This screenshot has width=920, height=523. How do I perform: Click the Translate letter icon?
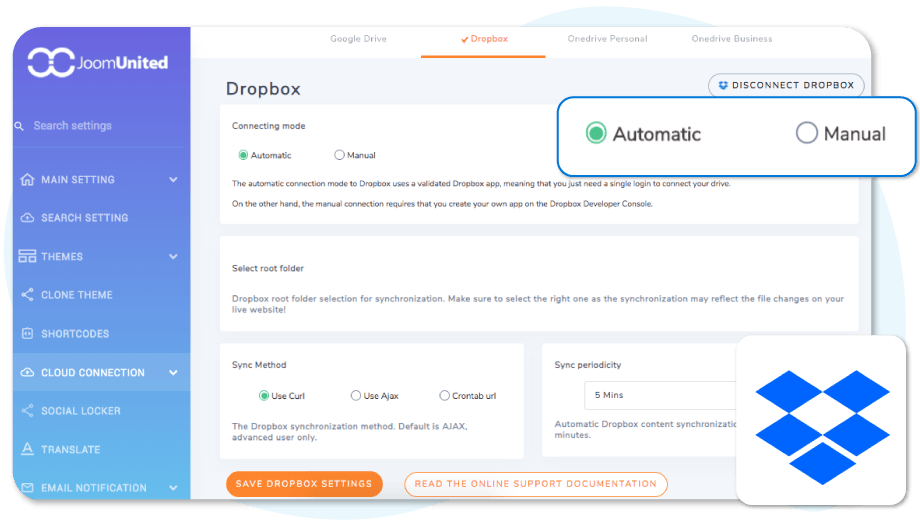click(x=27, y=449)
